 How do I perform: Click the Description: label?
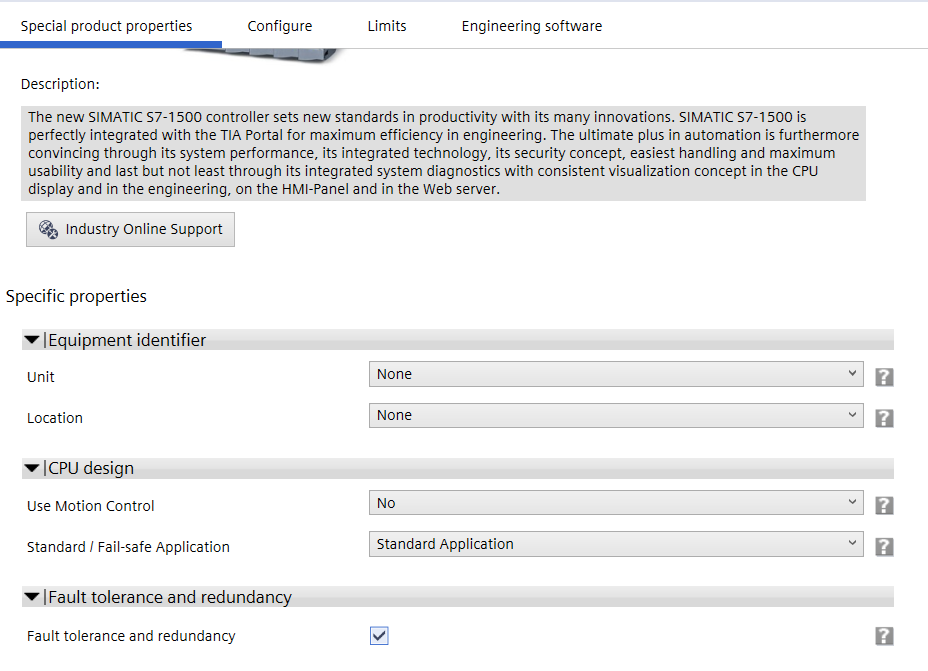point(60,84)
